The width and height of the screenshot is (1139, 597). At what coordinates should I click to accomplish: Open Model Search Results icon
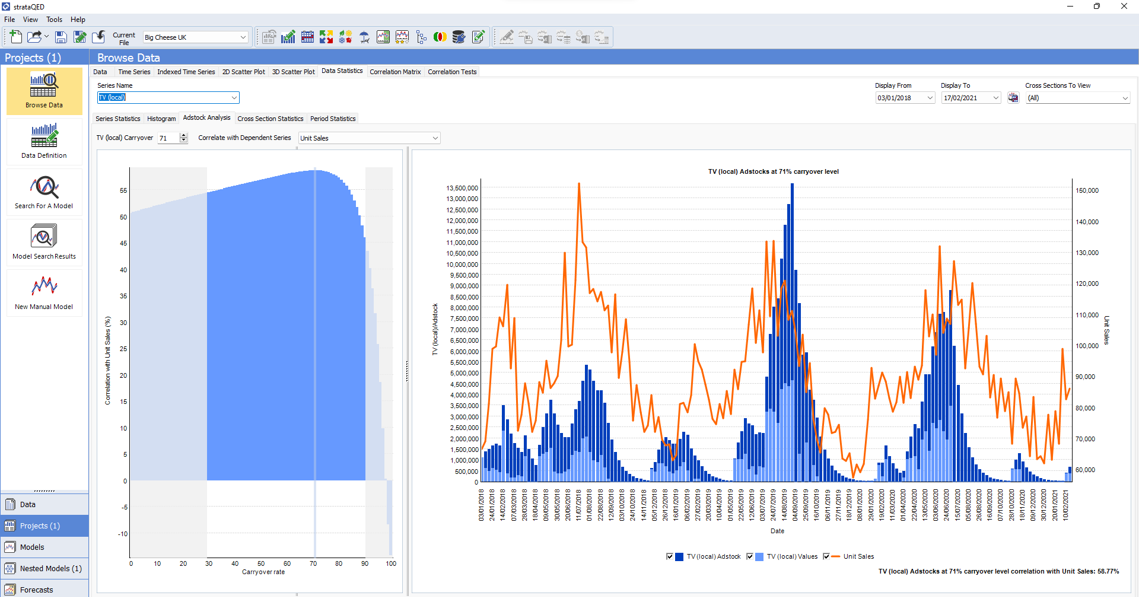44,243
